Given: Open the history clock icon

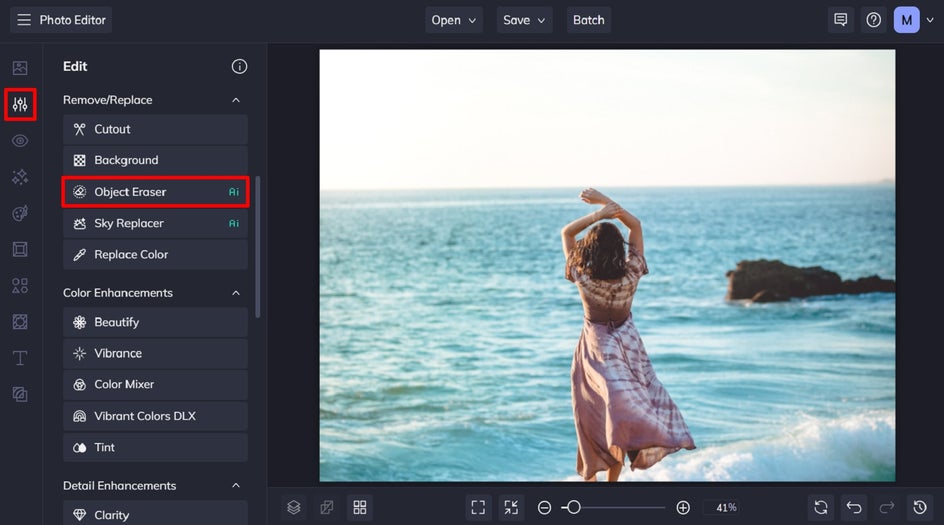Looking at the screenshot, I should [x=920, y=508].
